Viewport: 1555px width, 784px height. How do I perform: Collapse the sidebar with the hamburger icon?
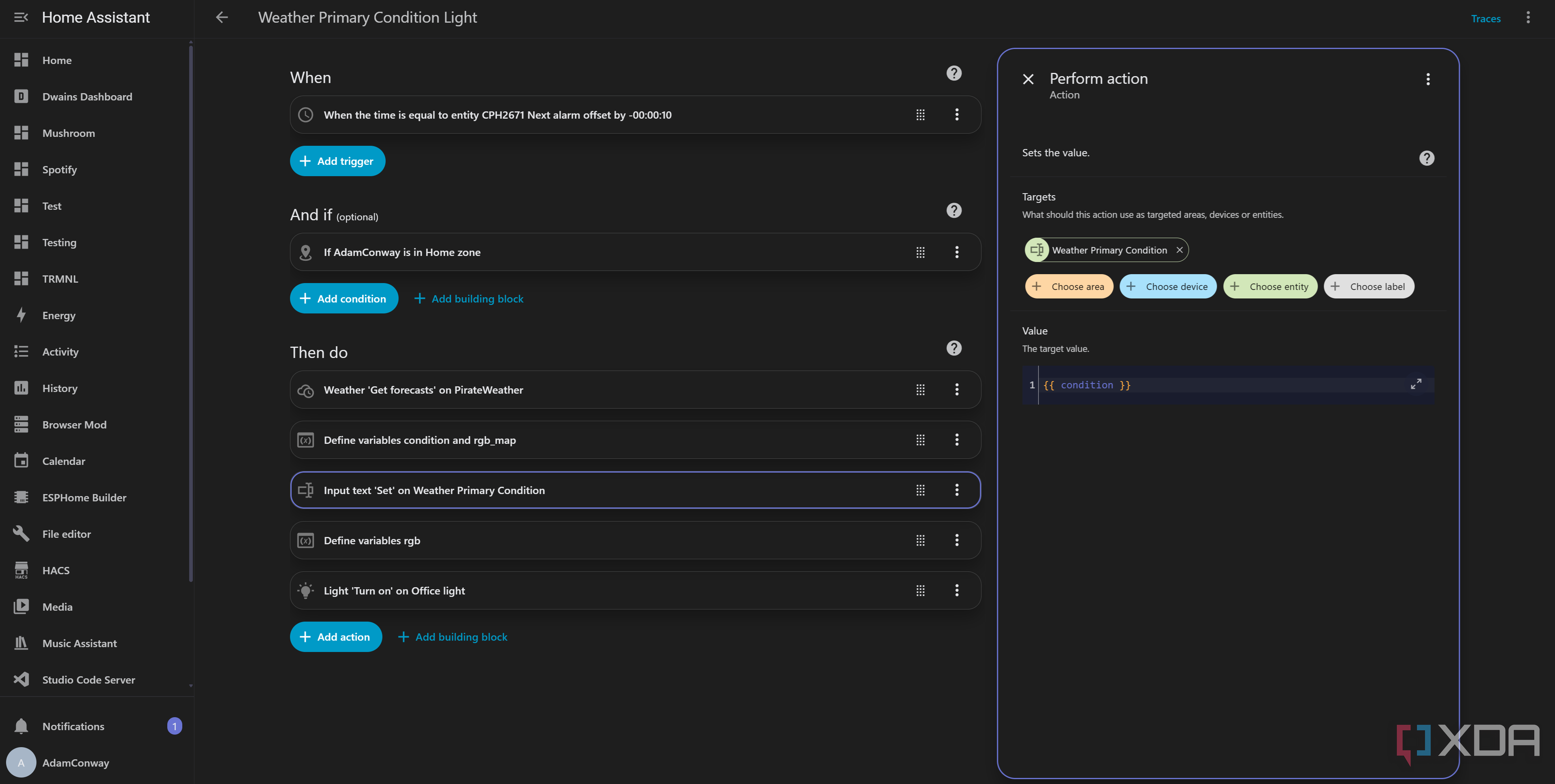coord(21,17)
